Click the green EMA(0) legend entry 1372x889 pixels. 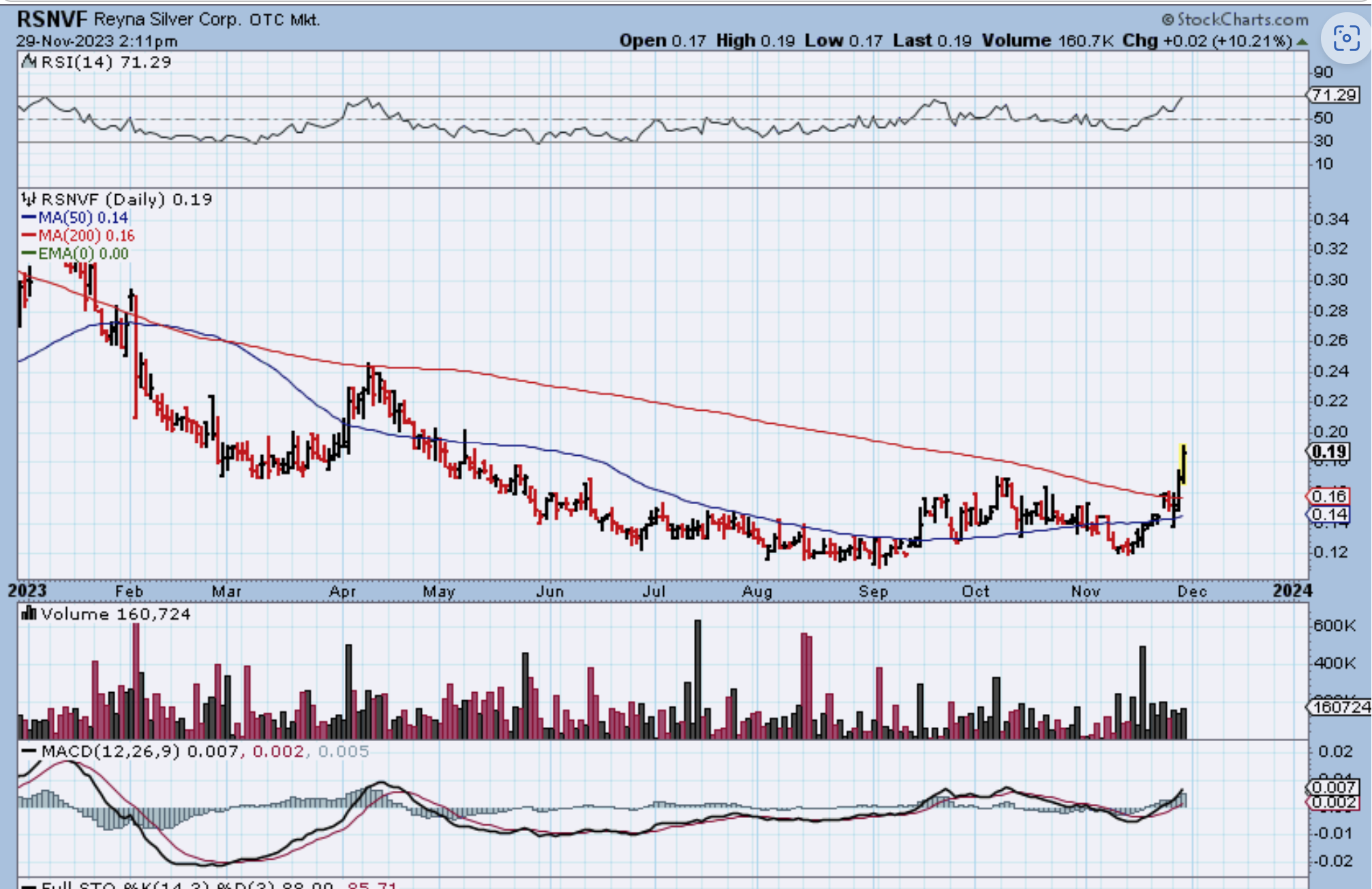tap(75, 253)
